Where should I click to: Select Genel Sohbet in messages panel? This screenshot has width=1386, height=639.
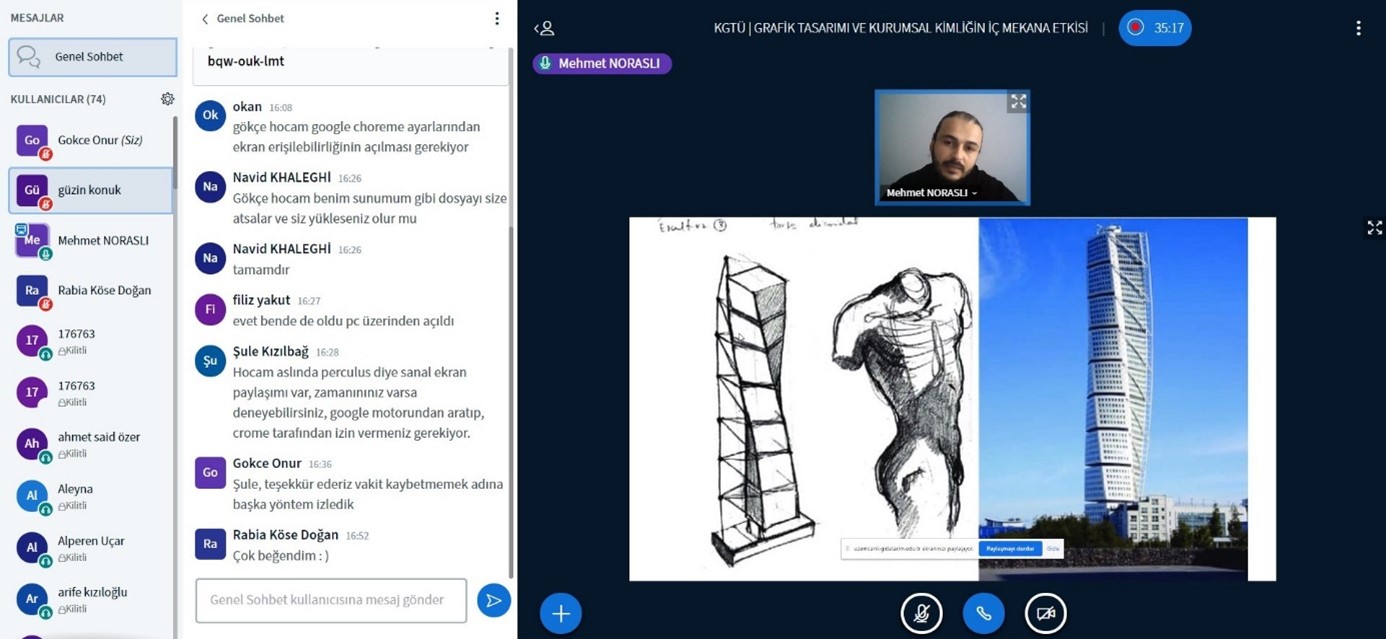point(92,57)
